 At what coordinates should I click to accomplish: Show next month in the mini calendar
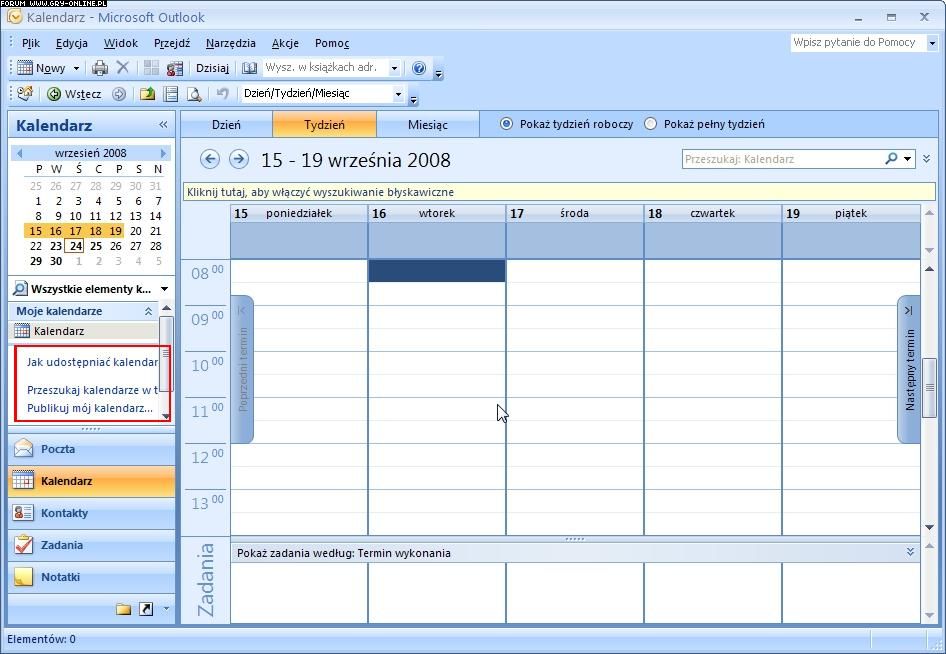tap(163, 153)
